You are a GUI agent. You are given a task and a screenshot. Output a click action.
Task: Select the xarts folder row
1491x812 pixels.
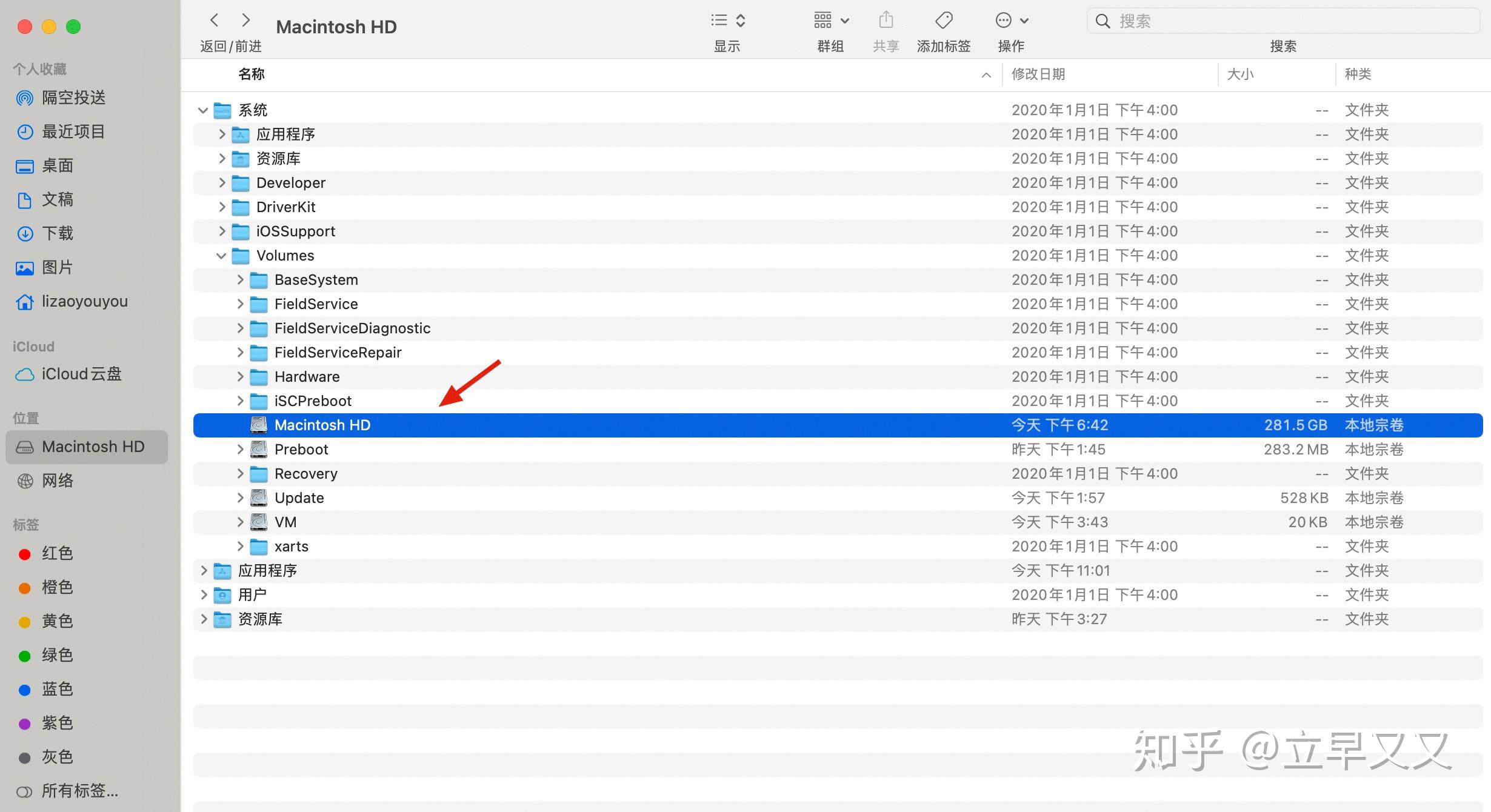tap(838, 546)
